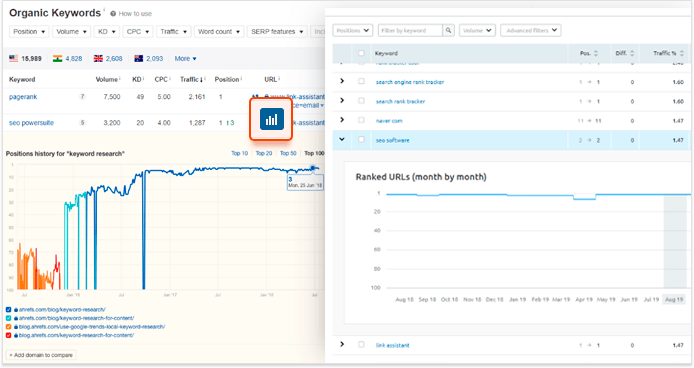The image size is (694, 368).
Task: Select Aug 19 on Ranked URLs chart axis
Action: coord(674,299)
